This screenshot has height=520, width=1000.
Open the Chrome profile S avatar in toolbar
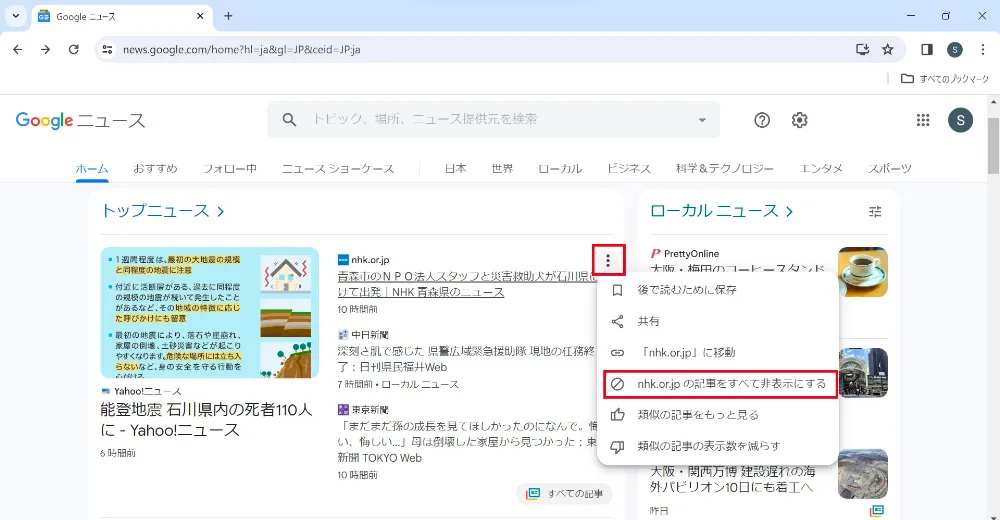[955, 49]
